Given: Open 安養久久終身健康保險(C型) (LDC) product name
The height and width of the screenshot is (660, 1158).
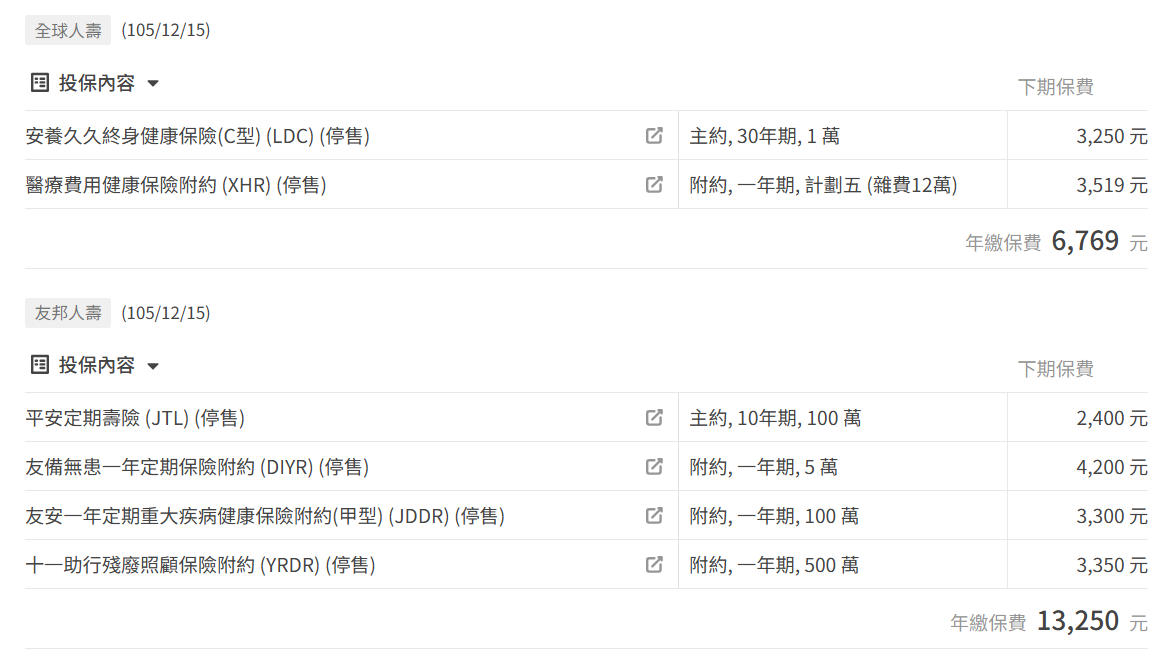Looking at the screenshot, I should [x=197, y=136].
